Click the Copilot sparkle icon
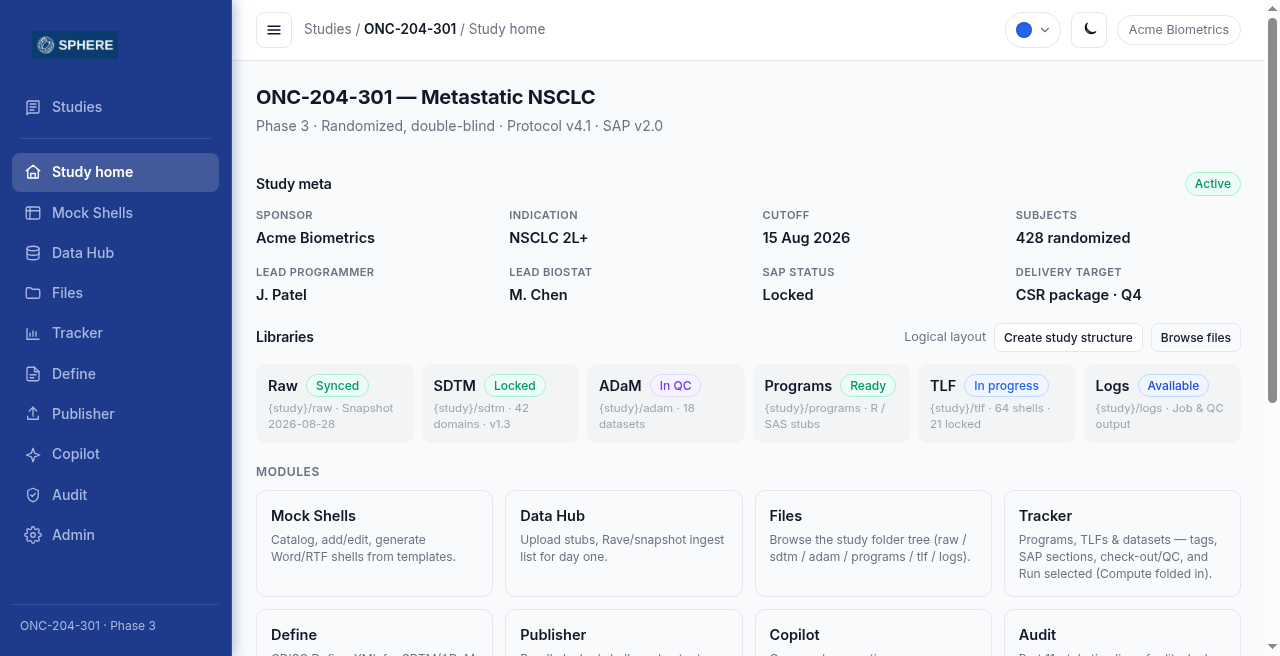The image size is (1280, 656). coord(33,454)
